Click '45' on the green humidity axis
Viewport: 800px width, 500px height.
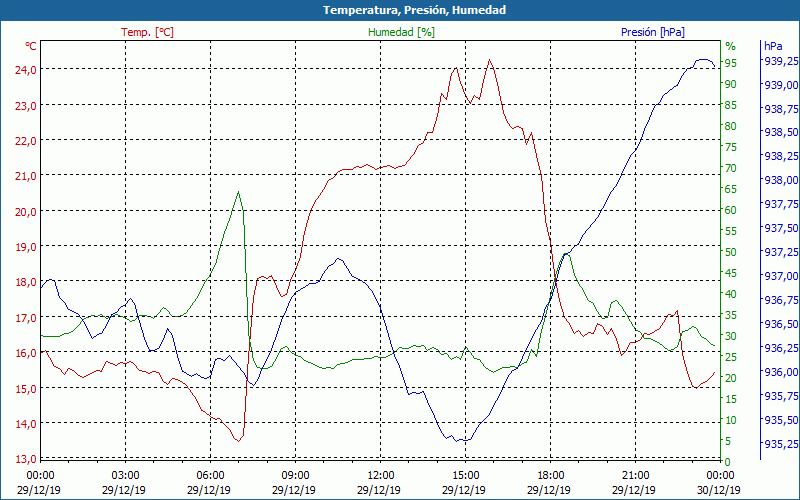(731, 273)
